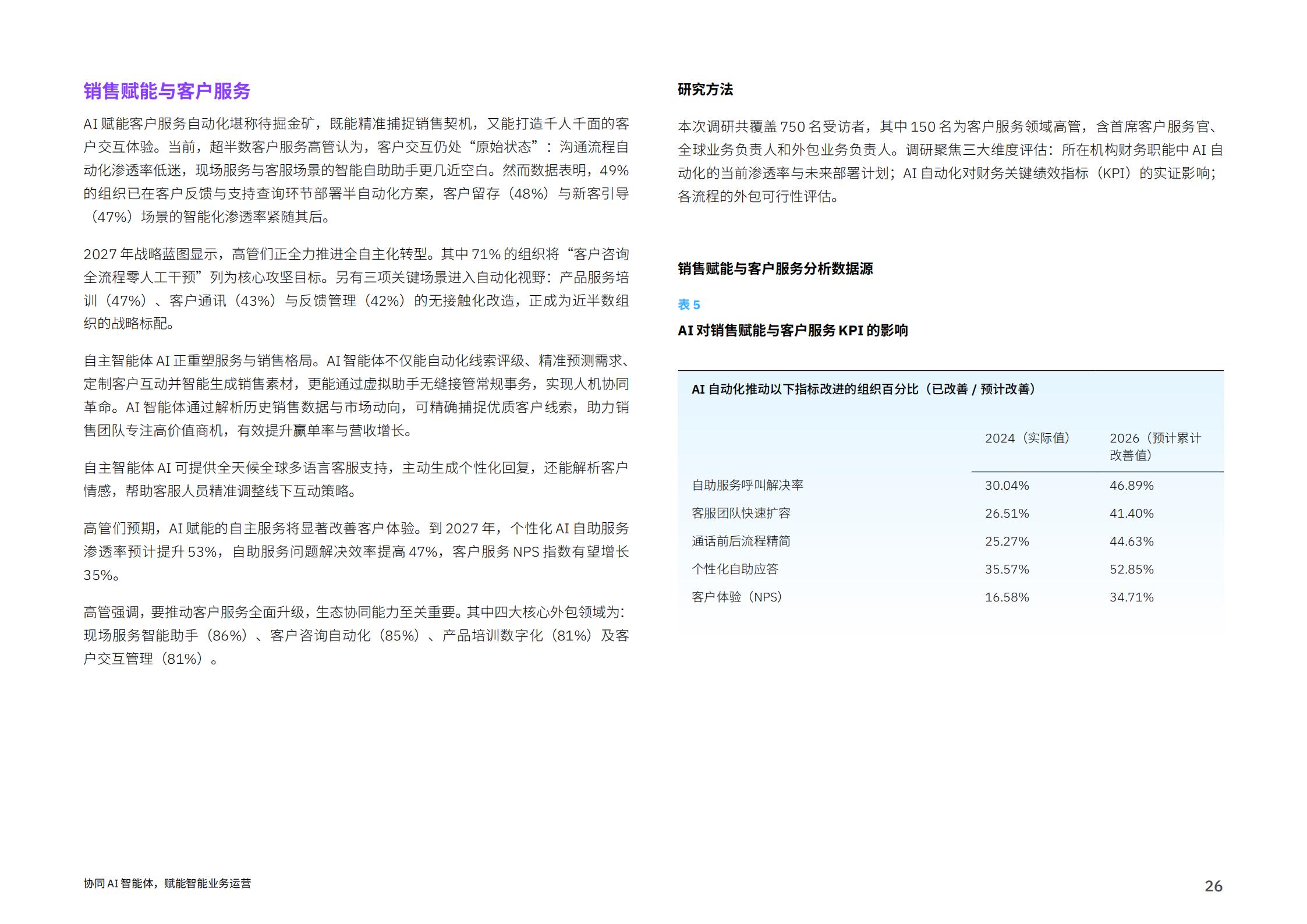This screenshot has height=924, width=1307.
Task: Click the page number 26
Action: click(x=1213, y=886)
